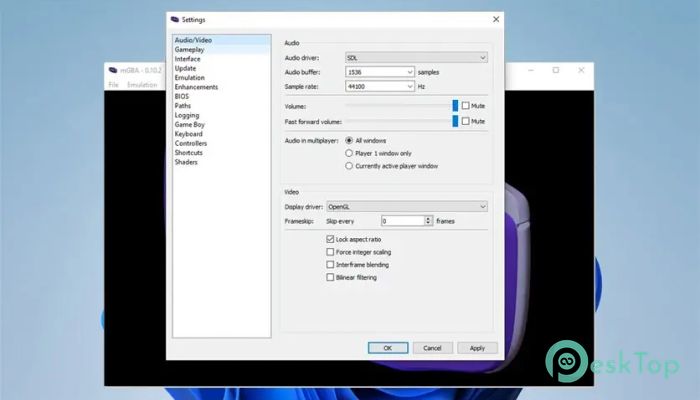
Task: Select Enhancements in the sidebar
Action: pos(221,87)
